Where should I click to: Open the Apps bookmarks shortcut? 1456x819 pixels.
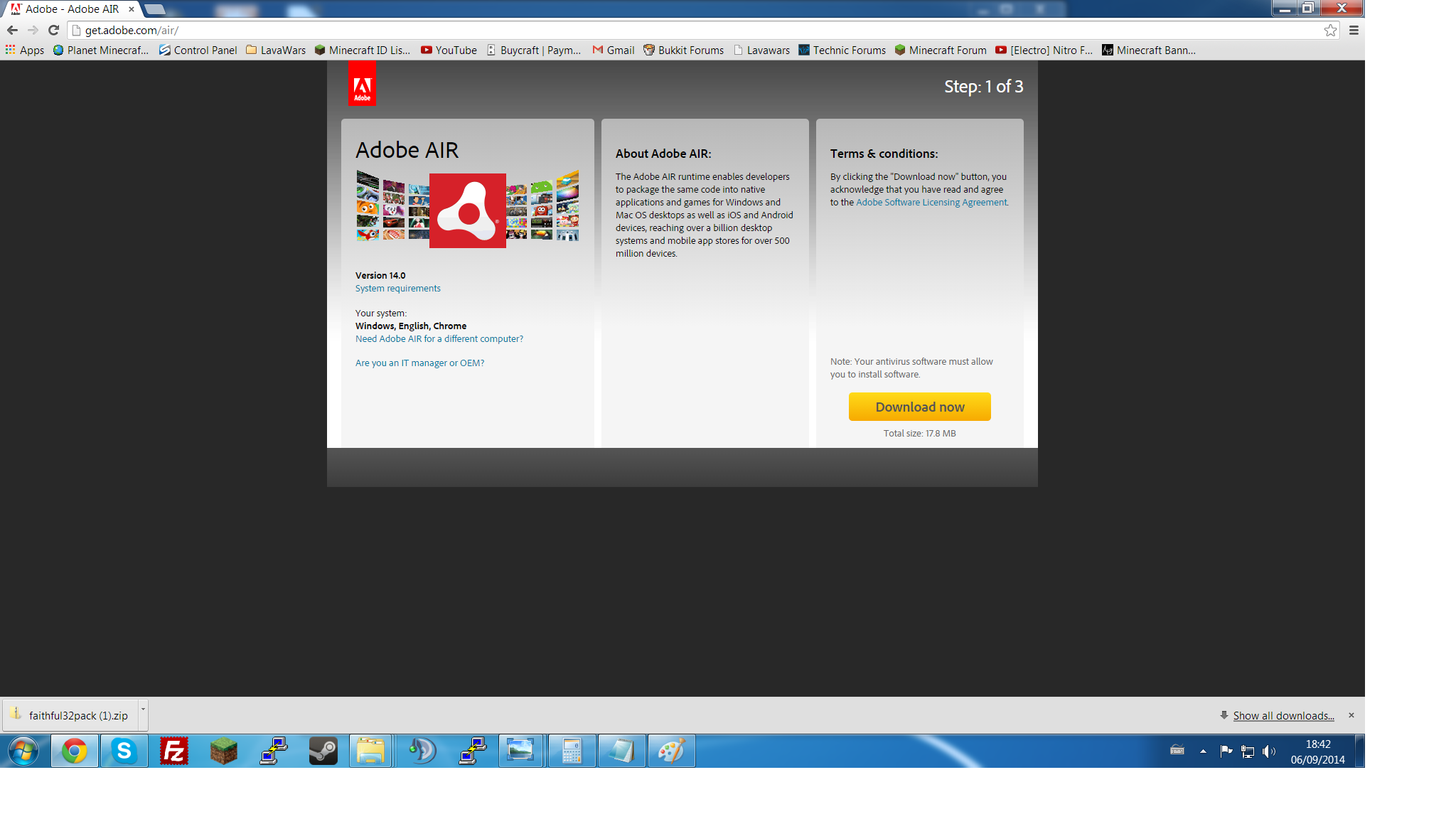(x=25, y=50)
